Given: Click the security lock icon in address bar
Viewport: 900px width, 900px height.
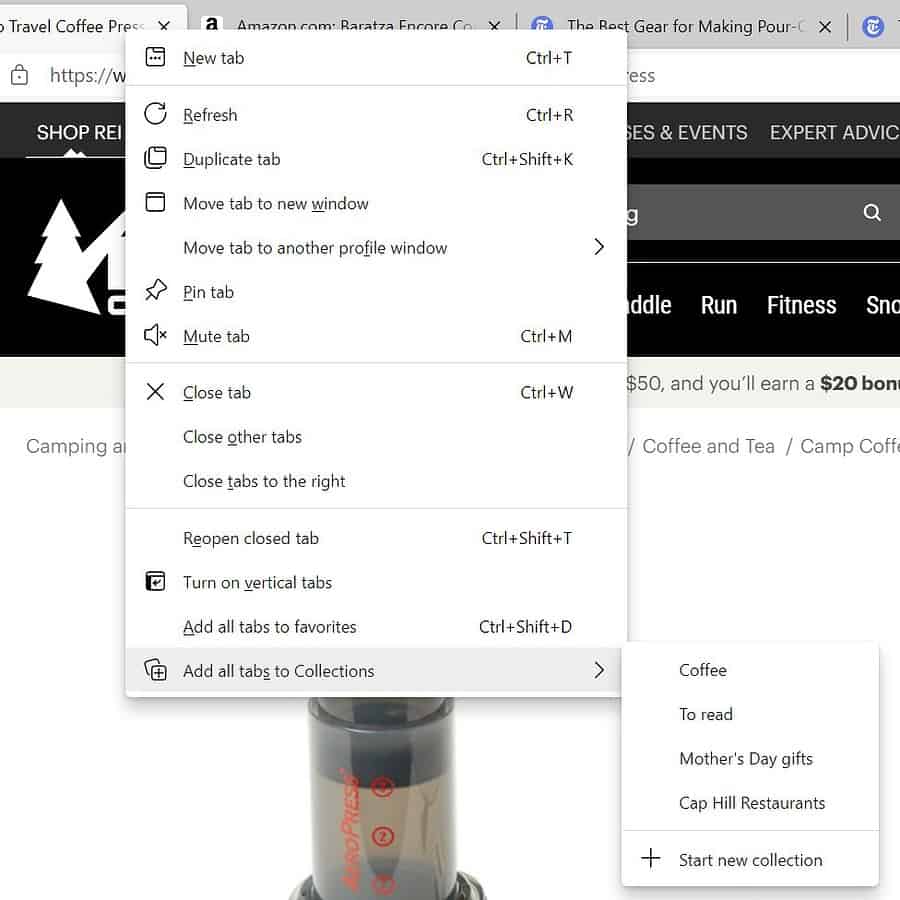Looking at the screenshot, I should 20,75.
